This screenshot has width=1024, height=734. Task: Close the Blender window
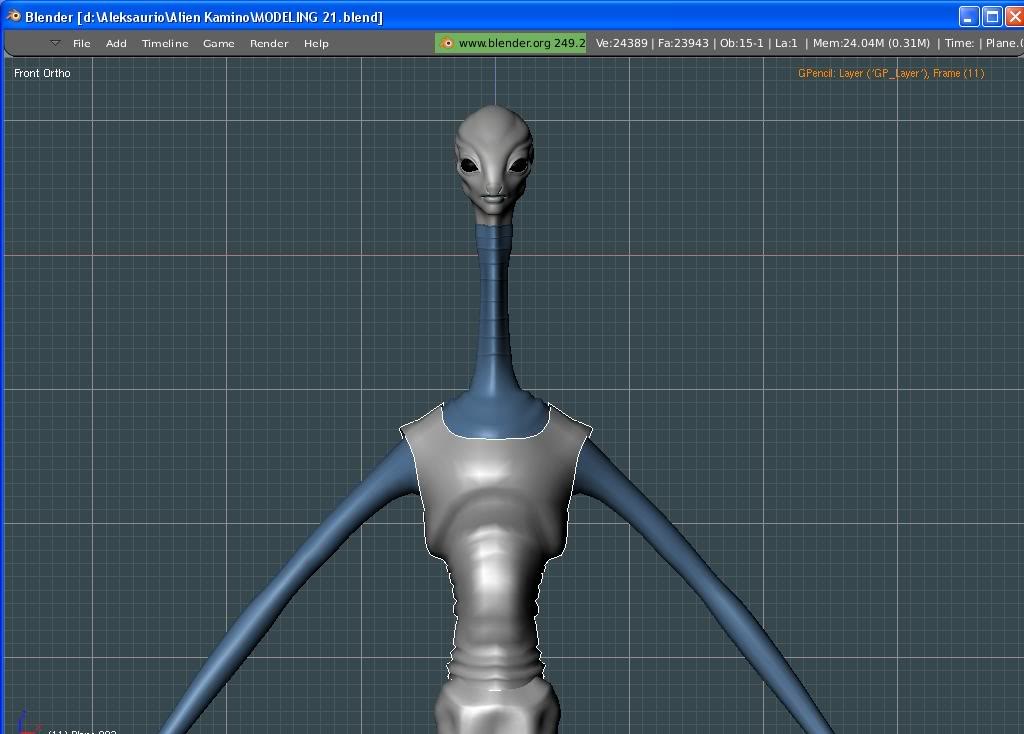coord(1015,16)
